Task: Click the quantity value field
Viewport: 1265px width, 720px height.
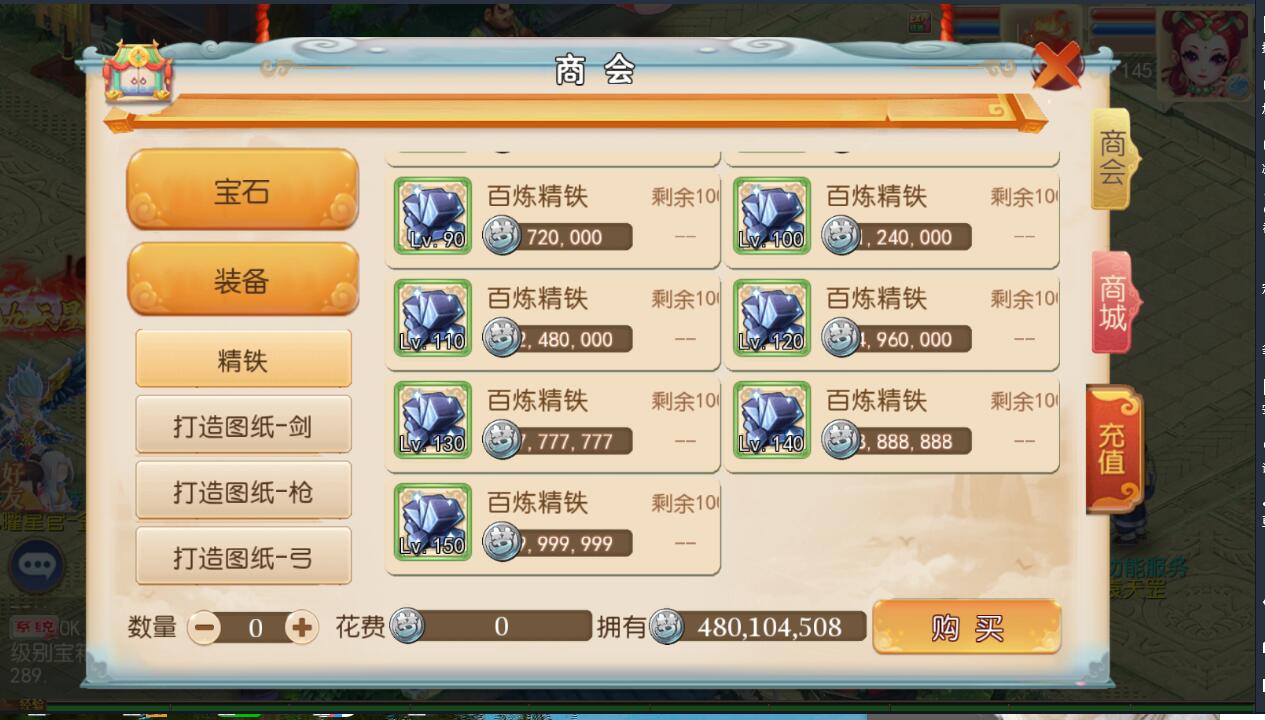Action: [x=254, y=627]
